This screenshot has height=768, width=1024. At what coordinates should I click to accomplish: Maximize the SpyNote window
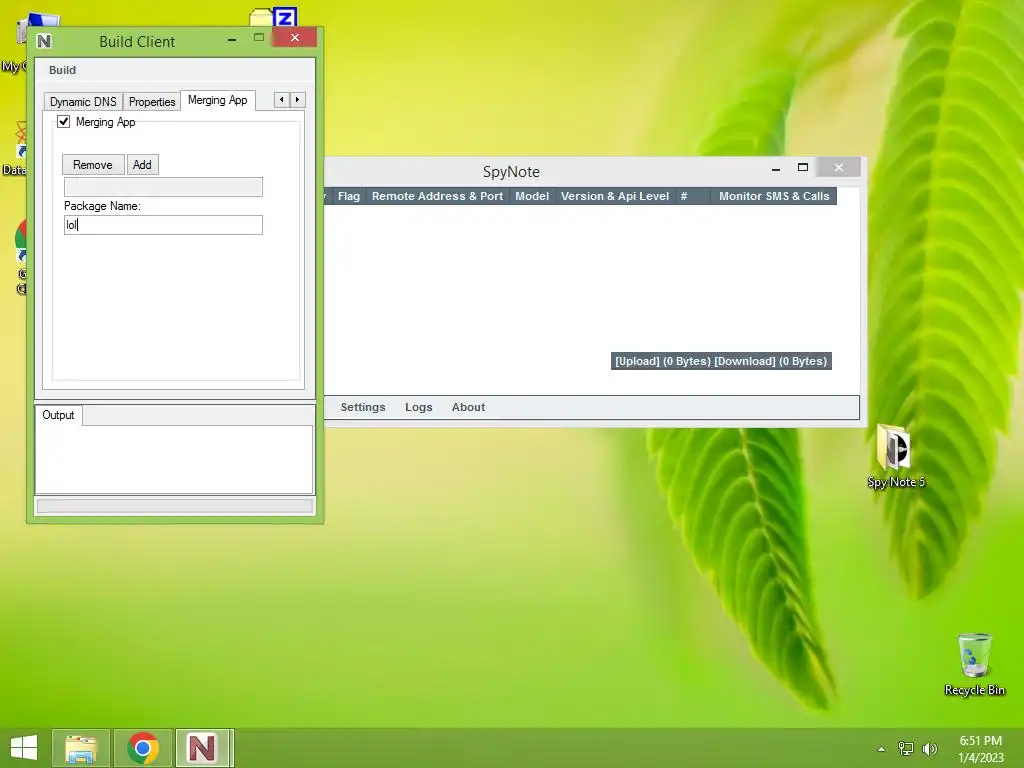point(803,168)
